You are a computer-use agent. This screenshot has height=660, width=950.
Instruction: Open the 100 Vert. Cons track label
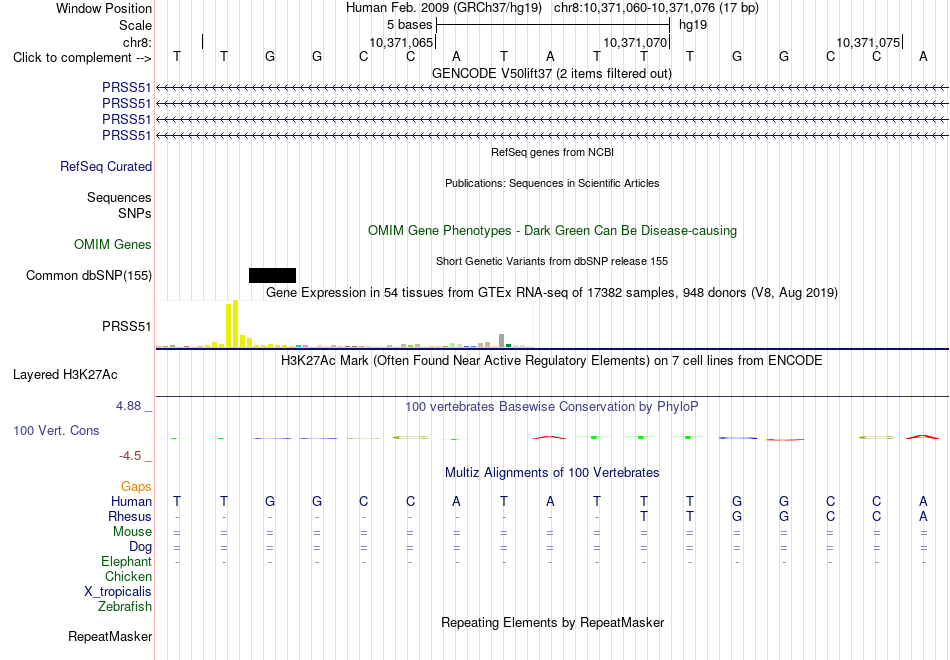point(56,431)
